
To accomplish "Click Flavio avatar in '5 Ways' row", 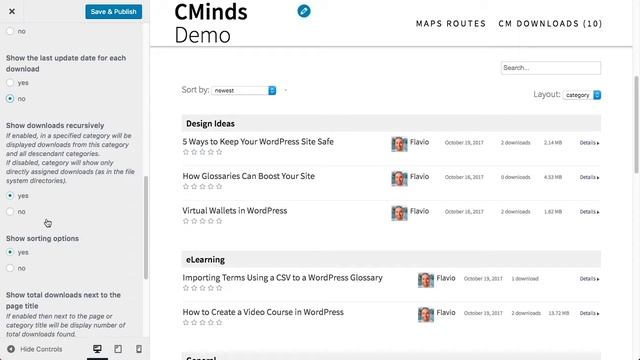I will pyautogui.click(x=399, y=144).
